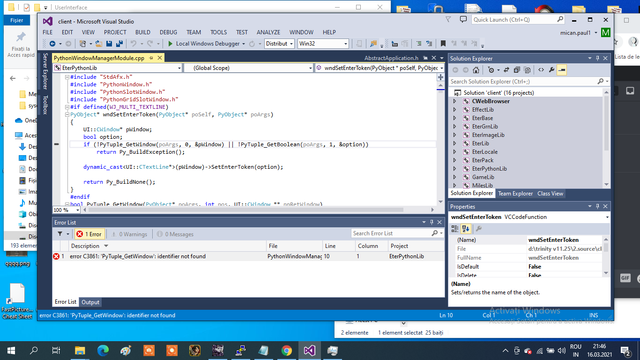Open the Toolbox side tab
The height and width of the screenshot is (360, 640).
click(x=45, y=105)
